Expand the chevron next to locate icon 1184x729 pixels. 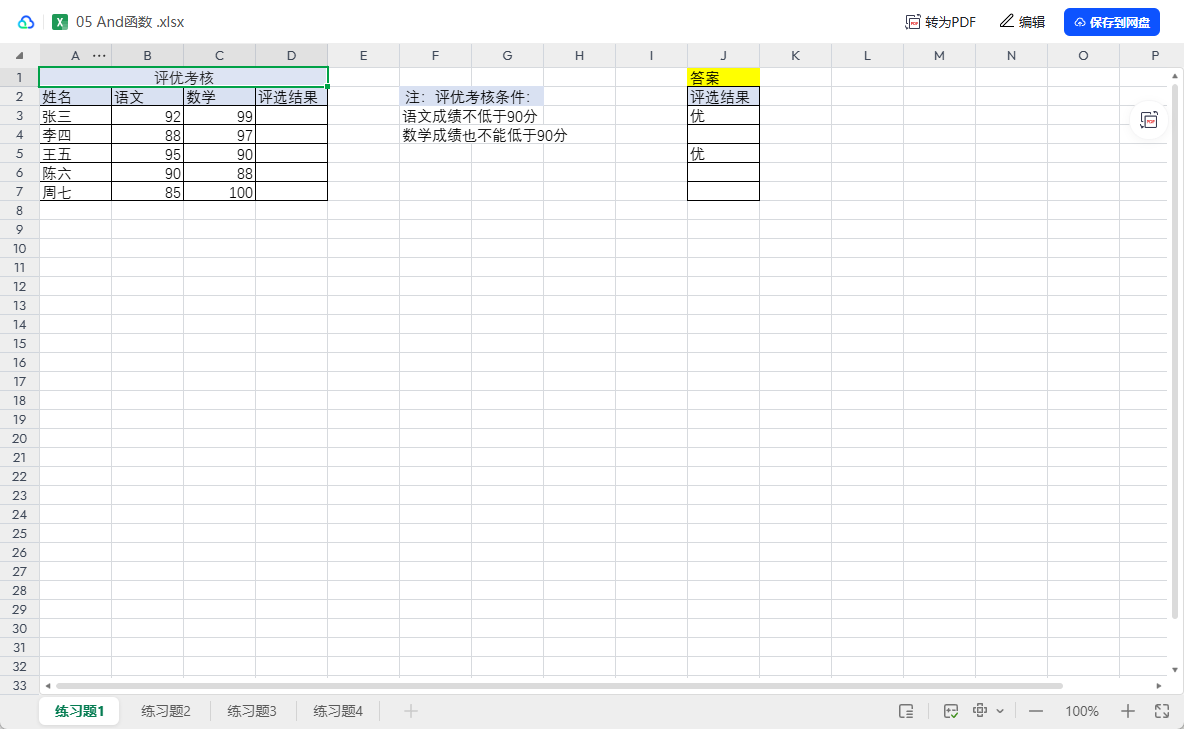pos(1000,710)
